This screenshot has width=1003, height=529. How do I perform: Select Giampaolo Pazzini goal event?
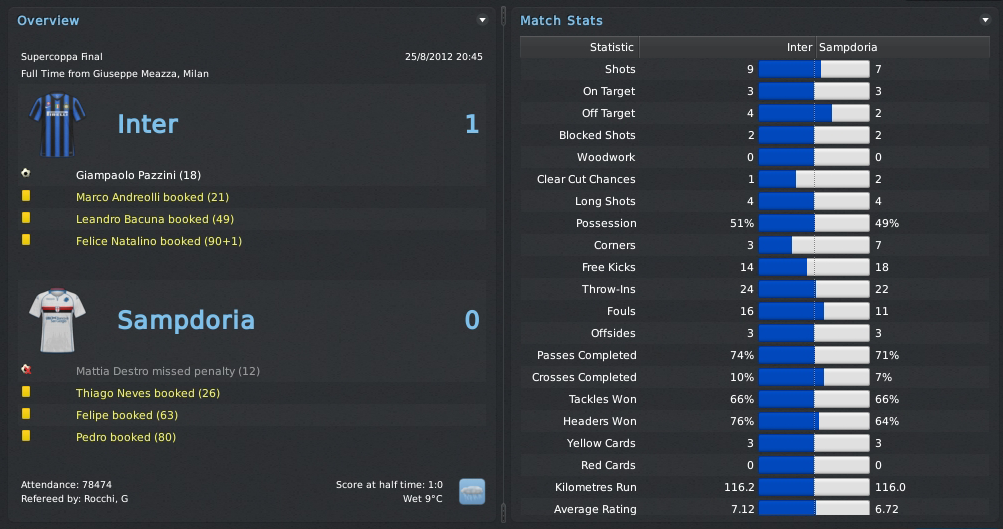tap(139, 175)
